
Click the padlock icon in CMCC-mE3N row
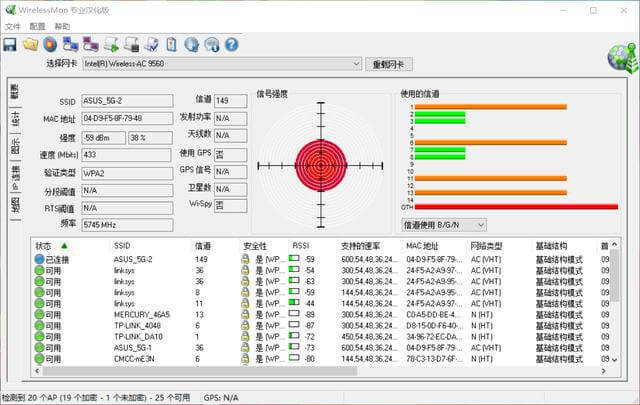245,359
